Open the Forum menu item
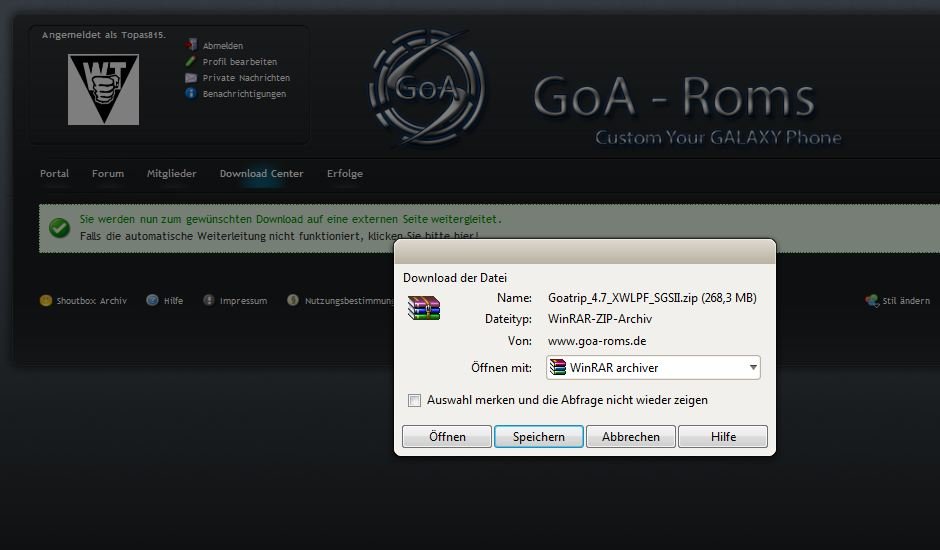The width and height of the screenshot is (940, 550). coord(108,173)
